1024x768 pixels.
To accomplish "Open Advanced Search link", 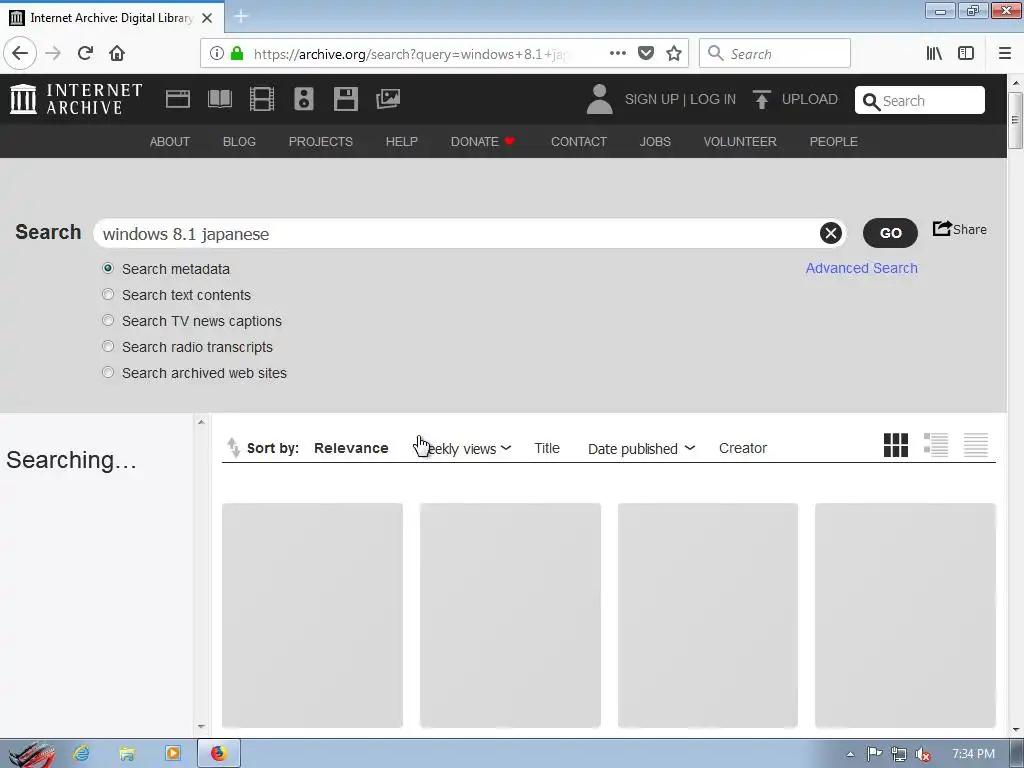I will (861, 268).
